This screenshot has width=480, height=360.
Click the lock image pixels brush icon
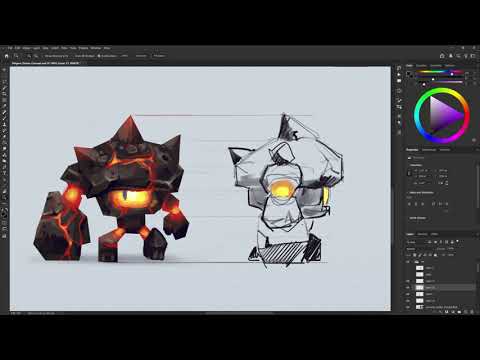click(420, 255)
